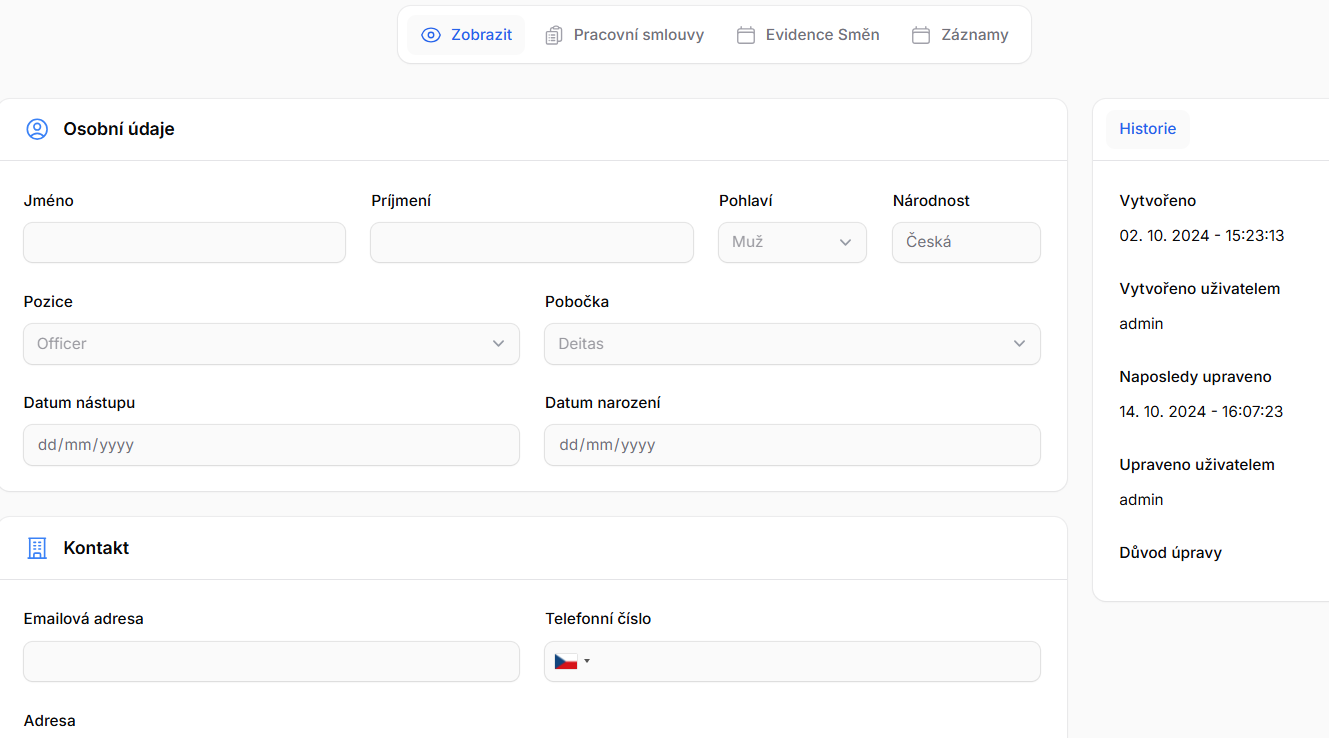Click the Adresa label

click(49, 721)
